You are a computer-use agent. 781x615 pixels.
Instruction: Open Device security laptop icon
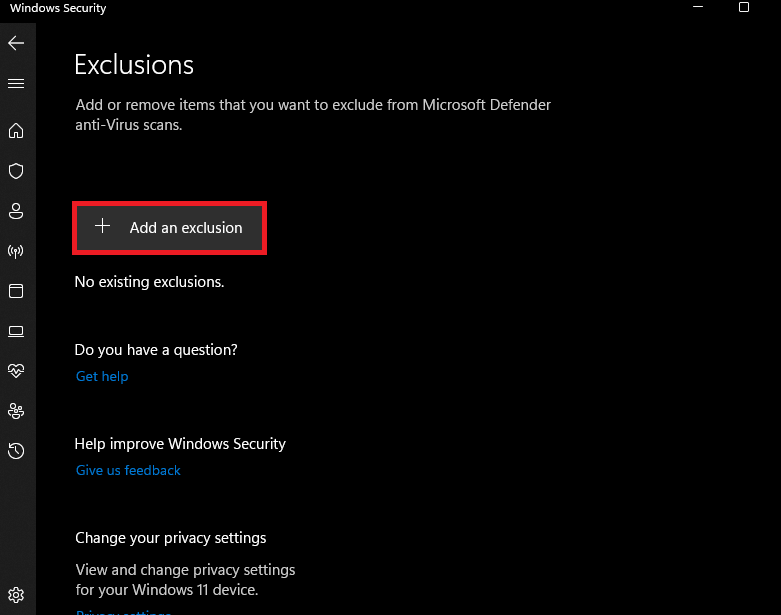point(16,331)
